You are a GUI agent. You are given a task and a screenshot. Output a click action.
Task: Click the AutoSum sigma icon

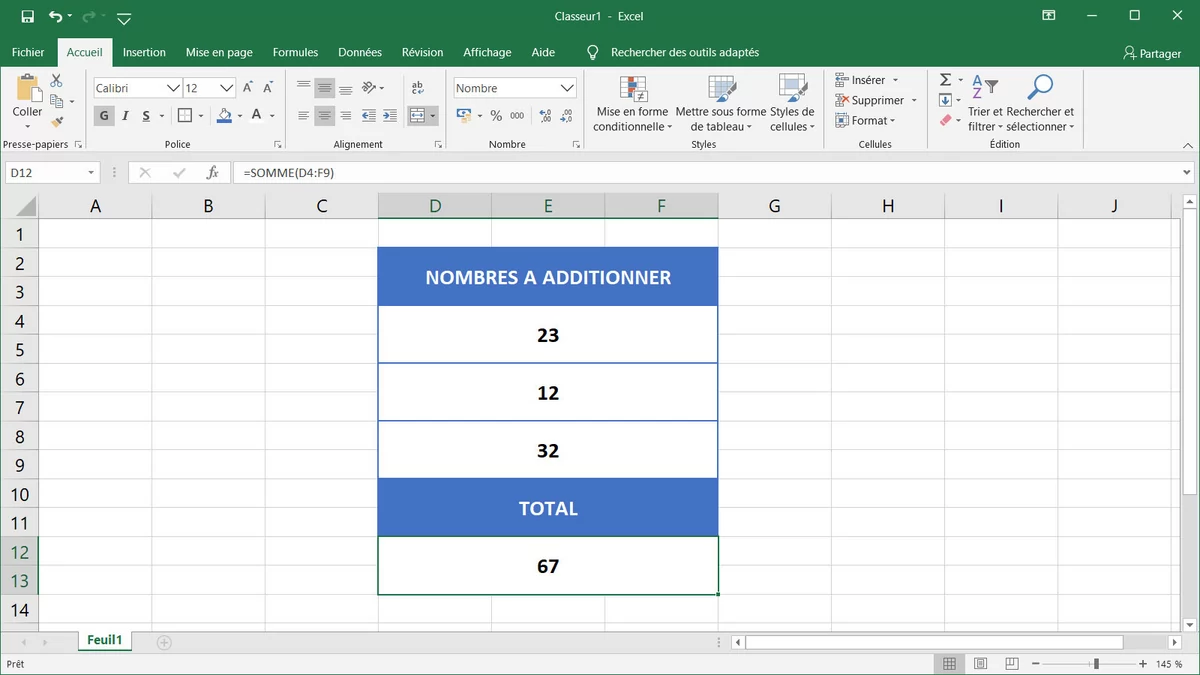(944, 80)
